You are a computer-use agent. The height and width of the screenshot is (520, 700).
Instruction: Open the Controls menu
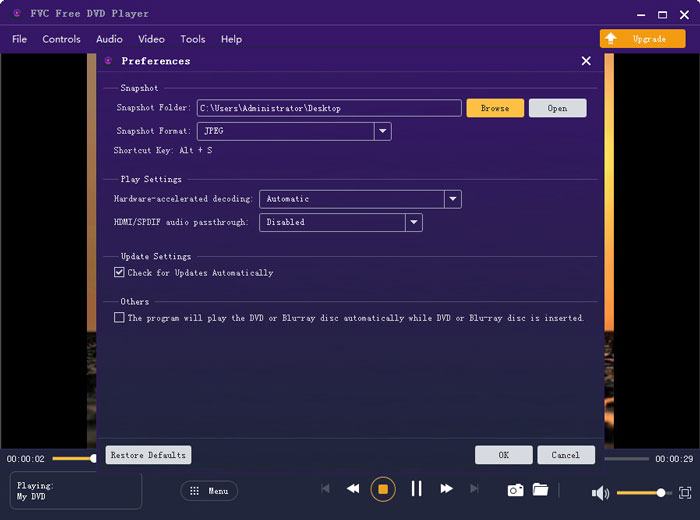(x=61, y=39)
